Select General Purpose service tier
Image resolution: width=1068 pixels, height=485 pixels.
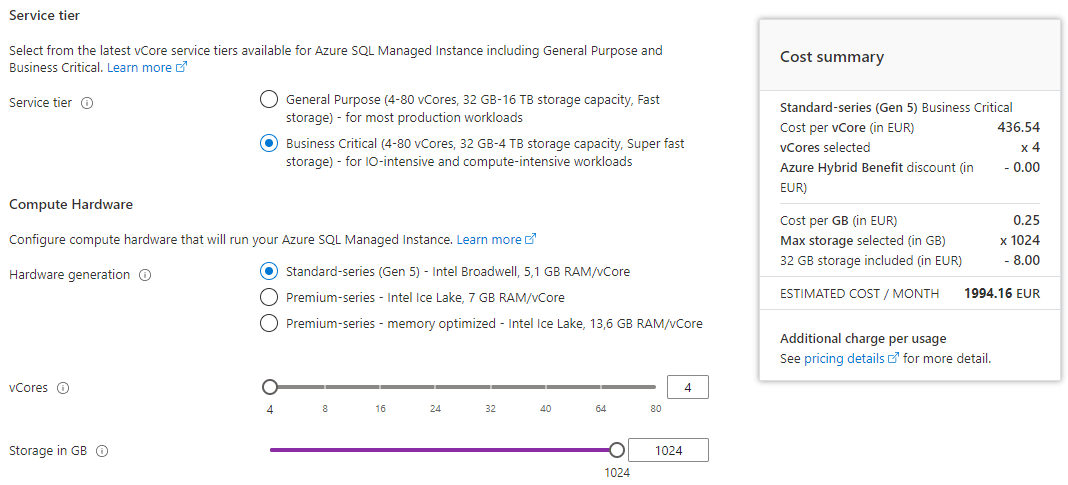click(268, 99)
